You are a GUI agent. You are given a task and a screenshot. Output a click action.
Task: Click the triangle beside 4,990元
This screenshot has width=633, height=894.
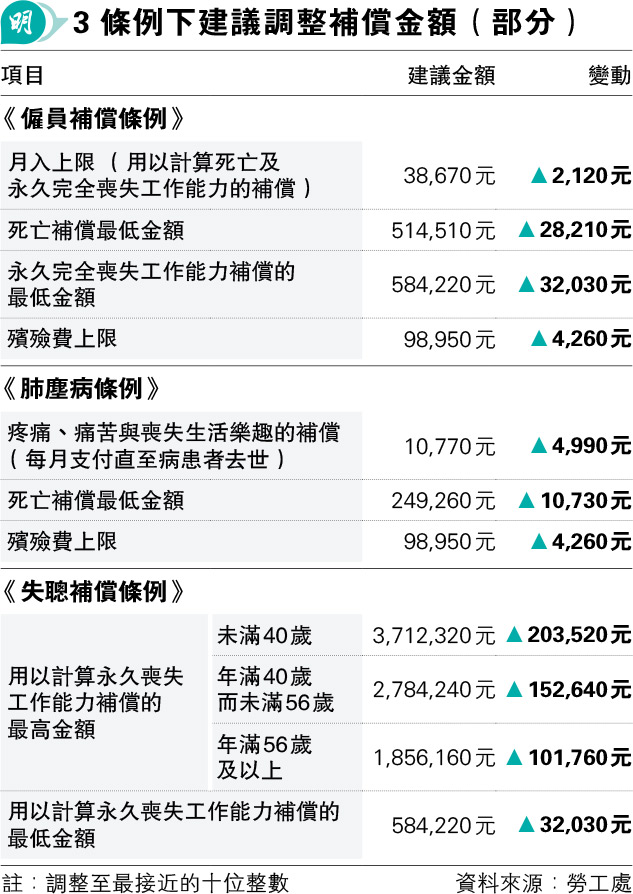539,445
